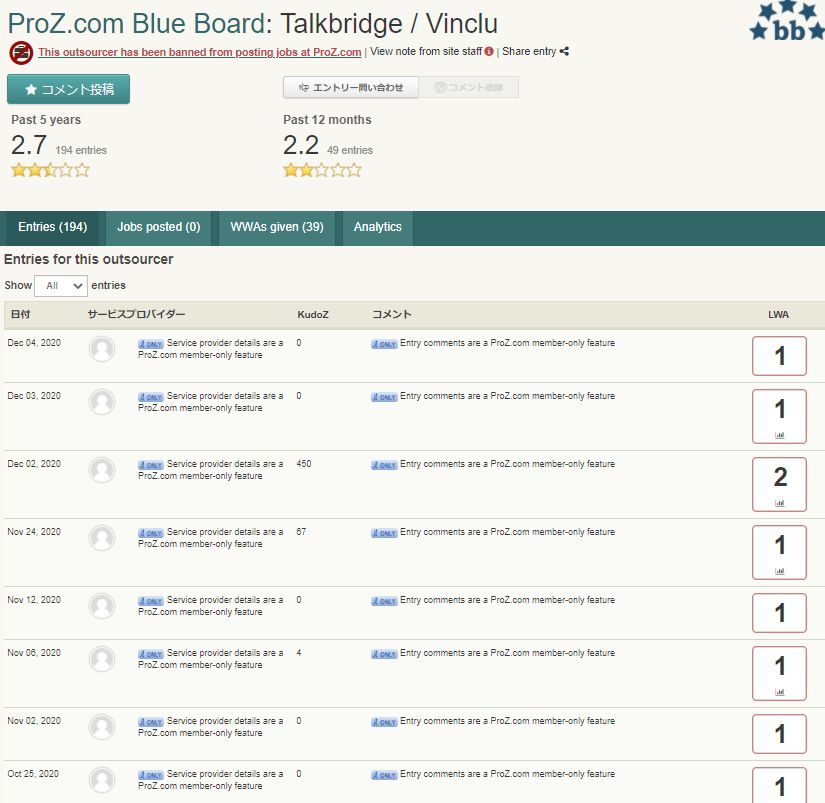Screen dimensions: 825x803
Task: Click the Dec 03 entry comments member-only text
Action: point(507,396)
